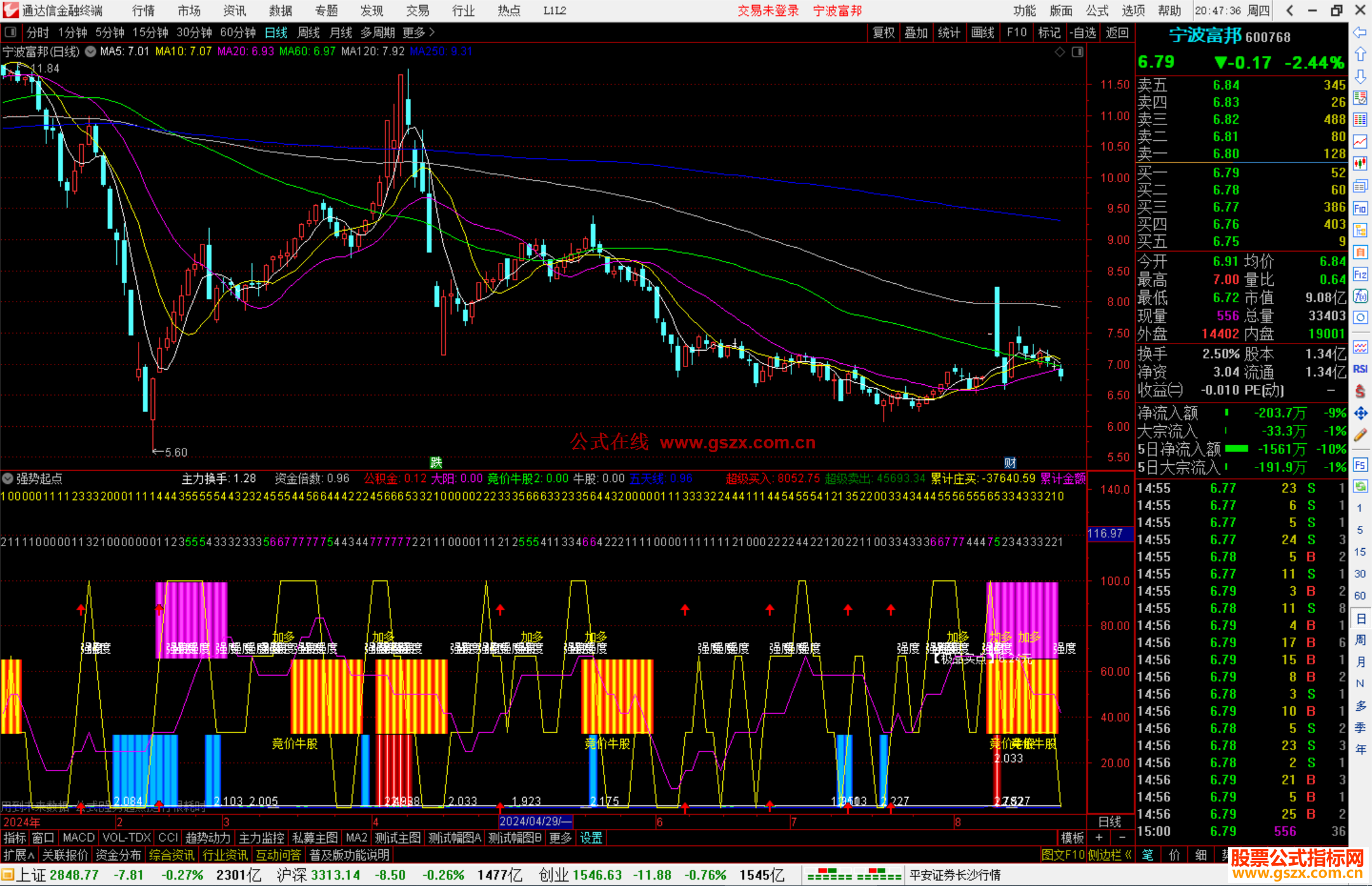
Task: Toggle the panel layout square at top-left
Action: [x=10, y=32]
